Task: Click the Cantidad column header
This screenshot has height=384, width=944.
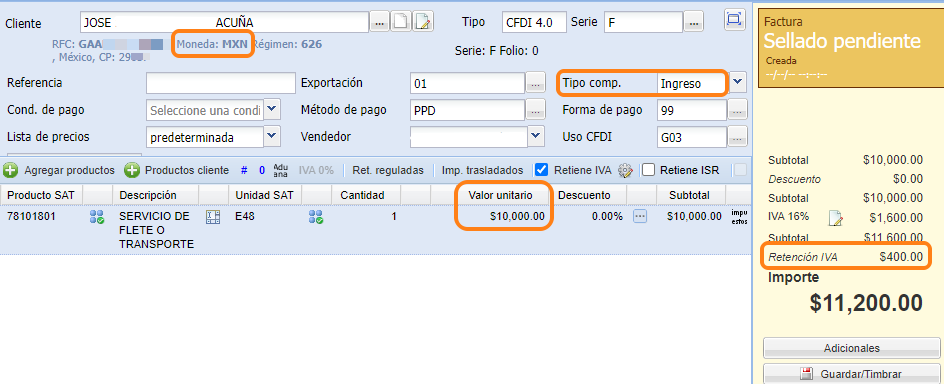Action: [366, 196]
